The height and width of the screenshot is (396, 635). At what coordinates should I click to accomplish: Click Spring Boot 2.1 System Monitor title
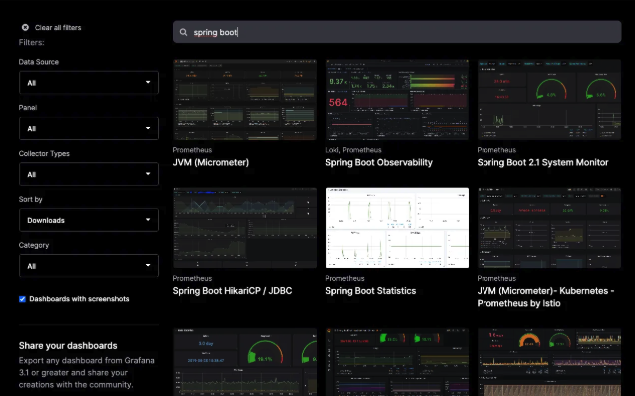point(543,162)
